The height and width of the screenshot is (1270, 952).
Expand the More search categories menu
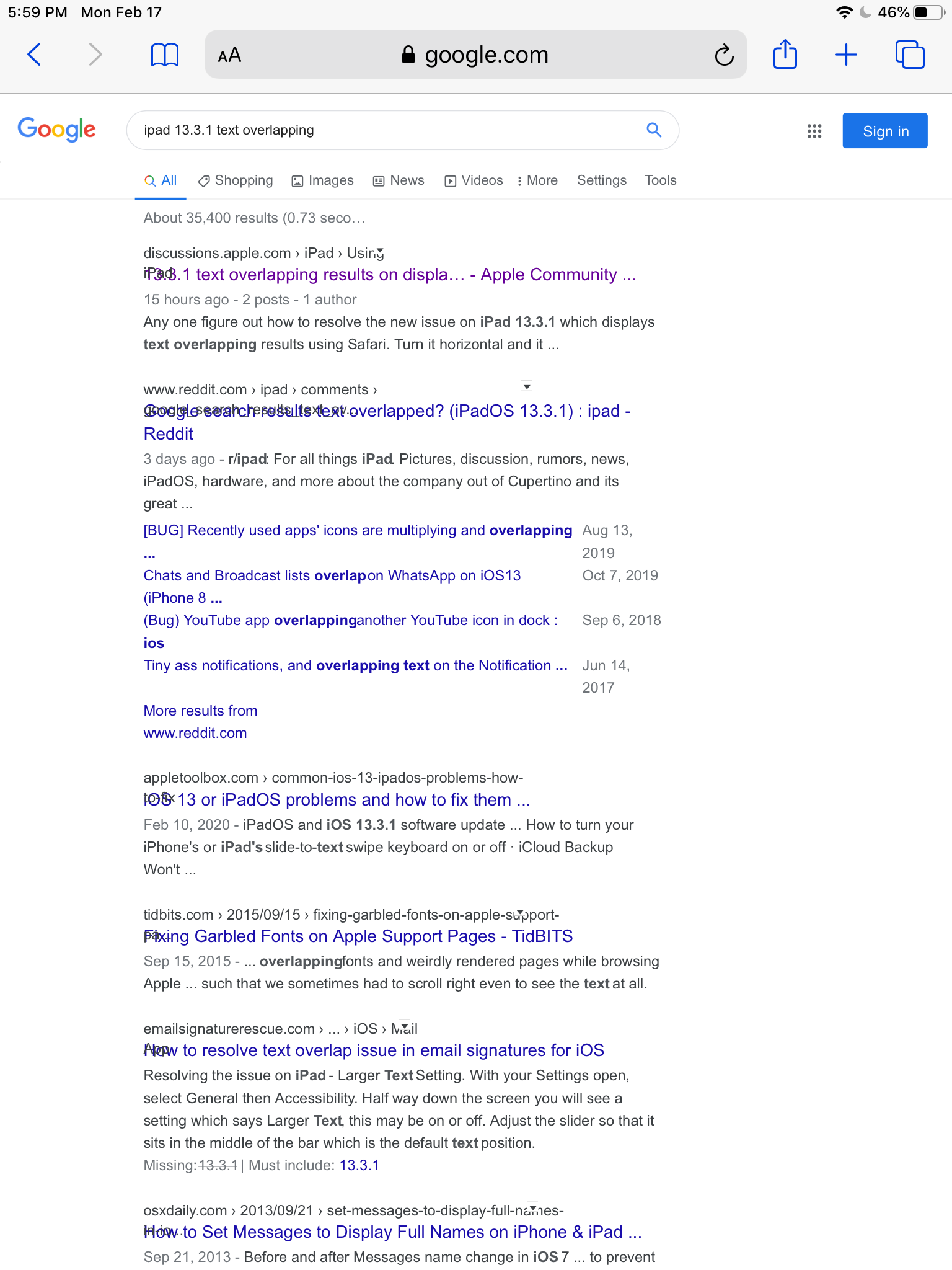coord(537,180)
